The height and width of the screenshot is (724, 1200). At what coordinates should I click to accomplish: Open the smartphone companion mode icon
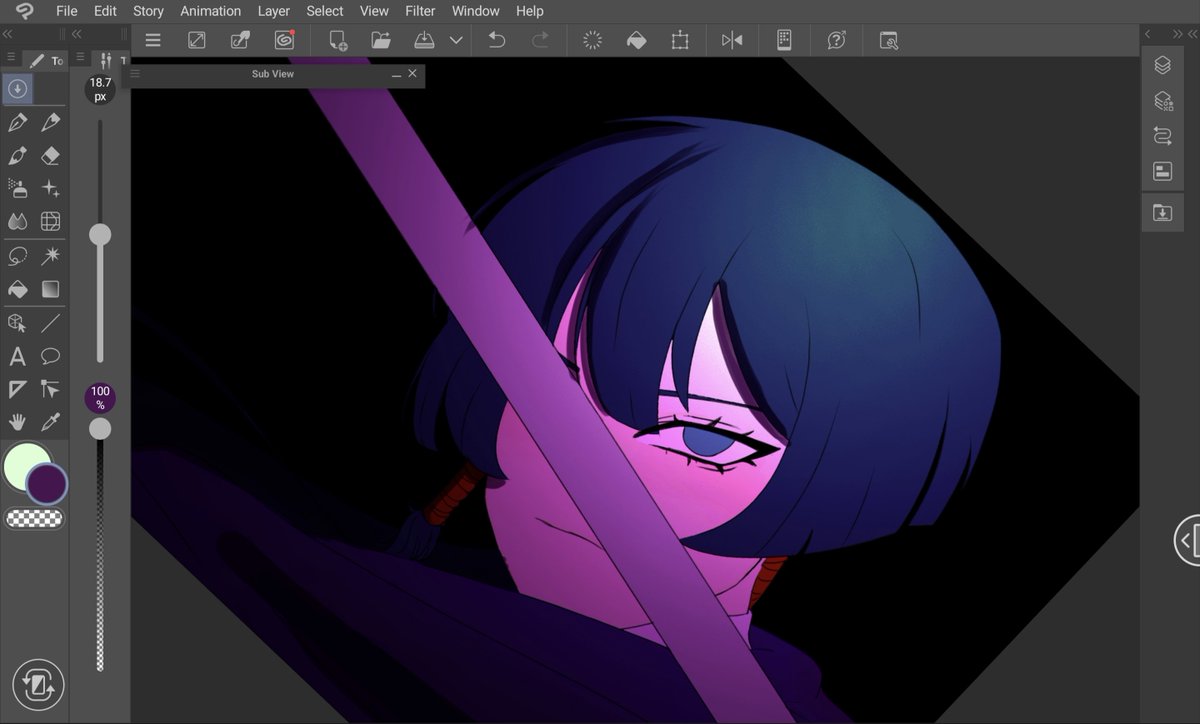point(784,40)
